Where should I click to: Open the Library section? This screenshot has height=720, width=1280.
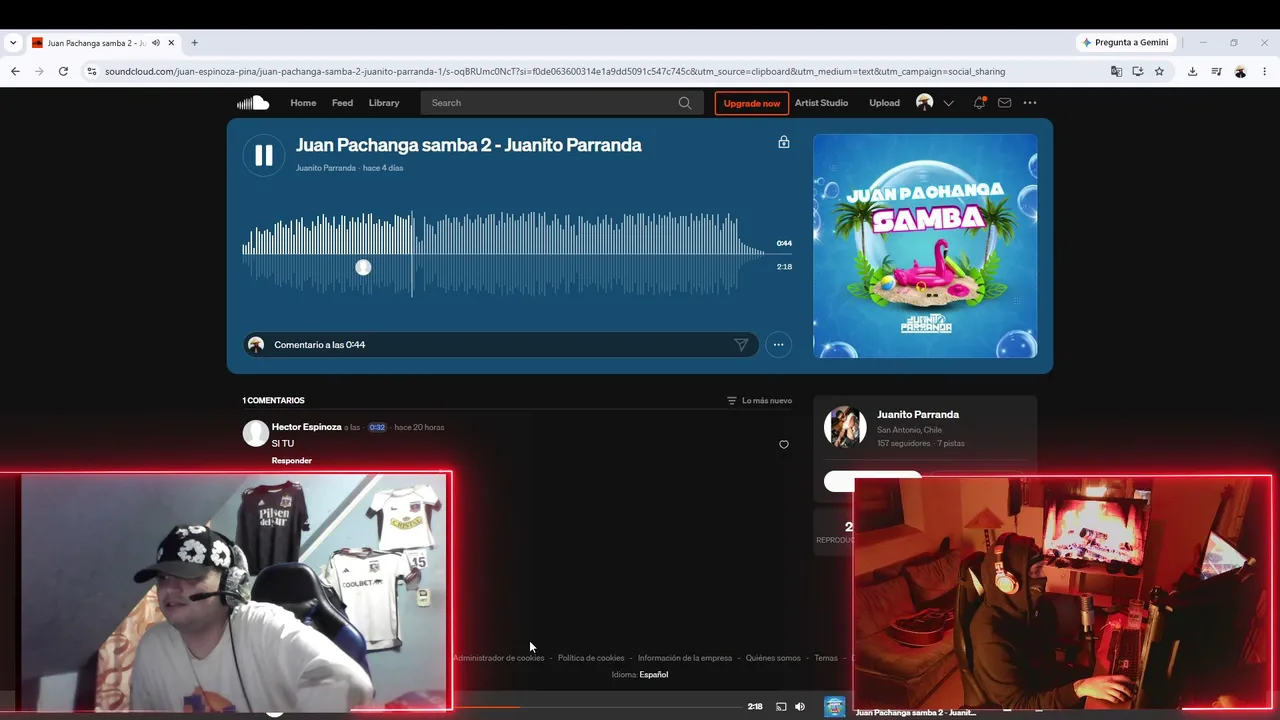tap(384, 103)
